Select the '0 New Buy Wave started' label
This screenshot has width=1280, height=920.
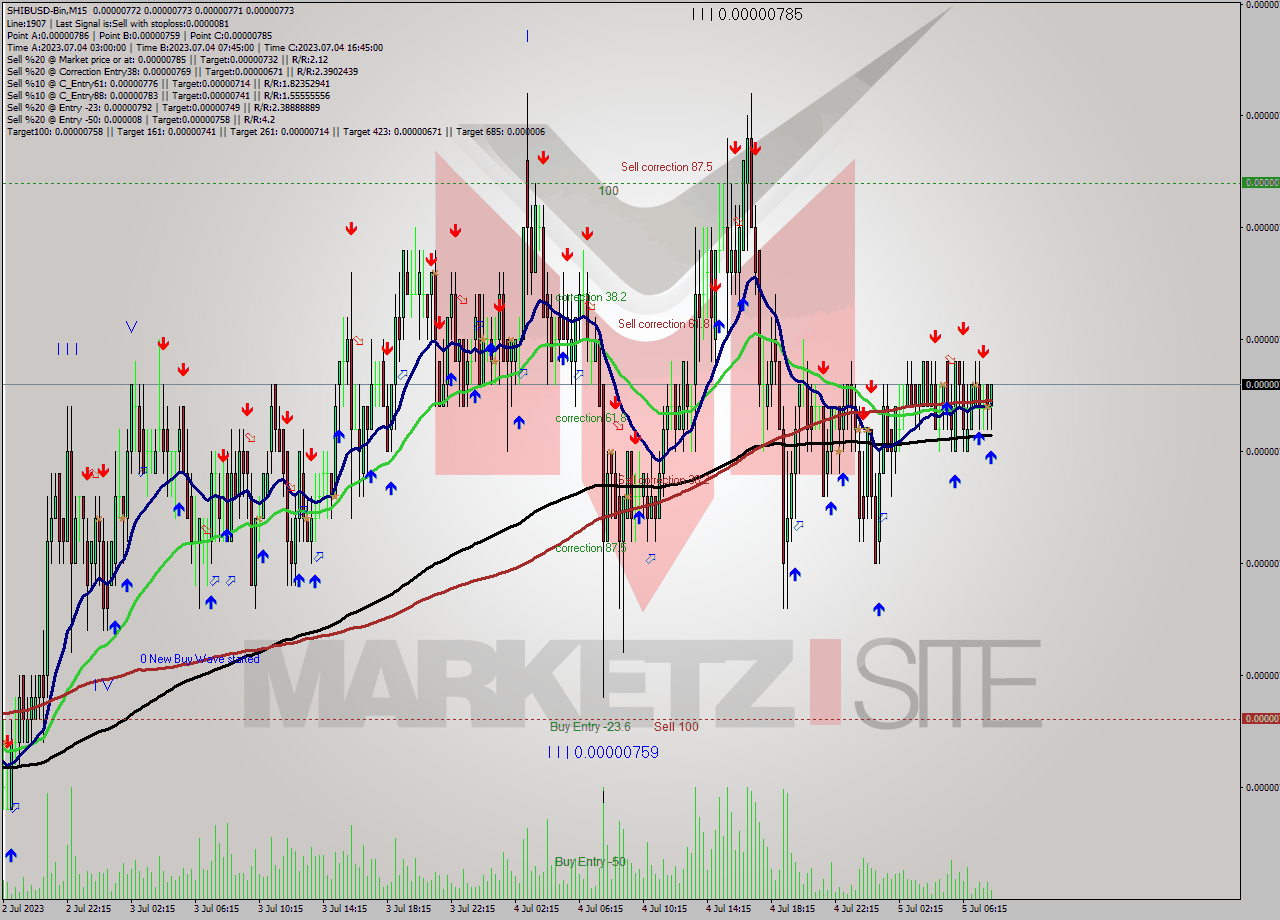(199, 659)
